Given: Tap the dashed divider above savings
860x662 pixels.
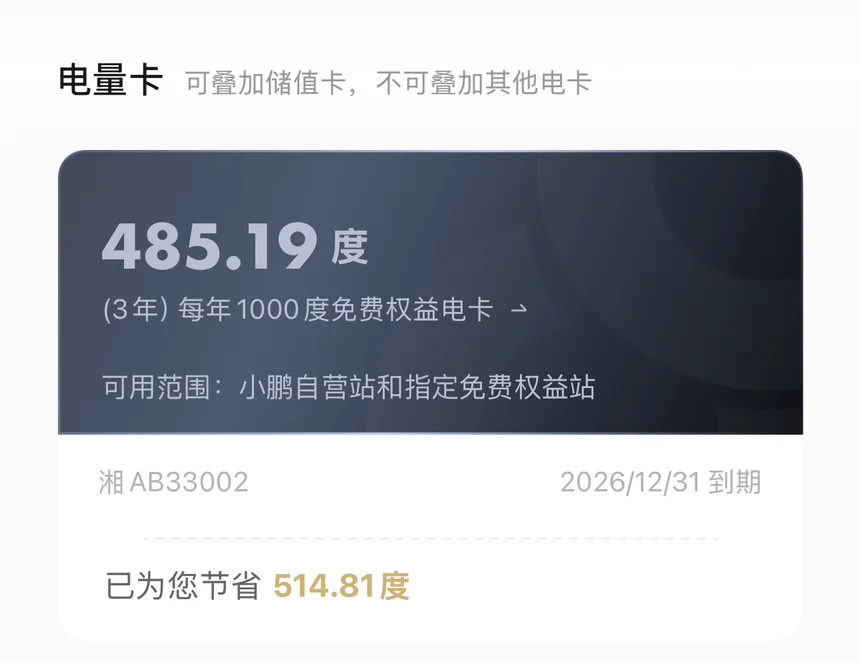Looking at the screenshot, I should coord(431,538).
